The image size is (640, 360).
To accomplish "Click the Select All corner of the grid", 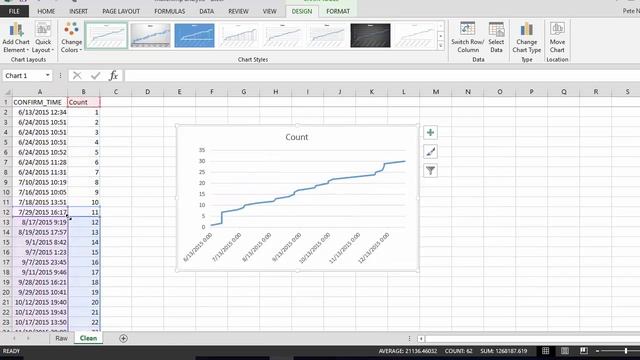I will coord(6,92).
